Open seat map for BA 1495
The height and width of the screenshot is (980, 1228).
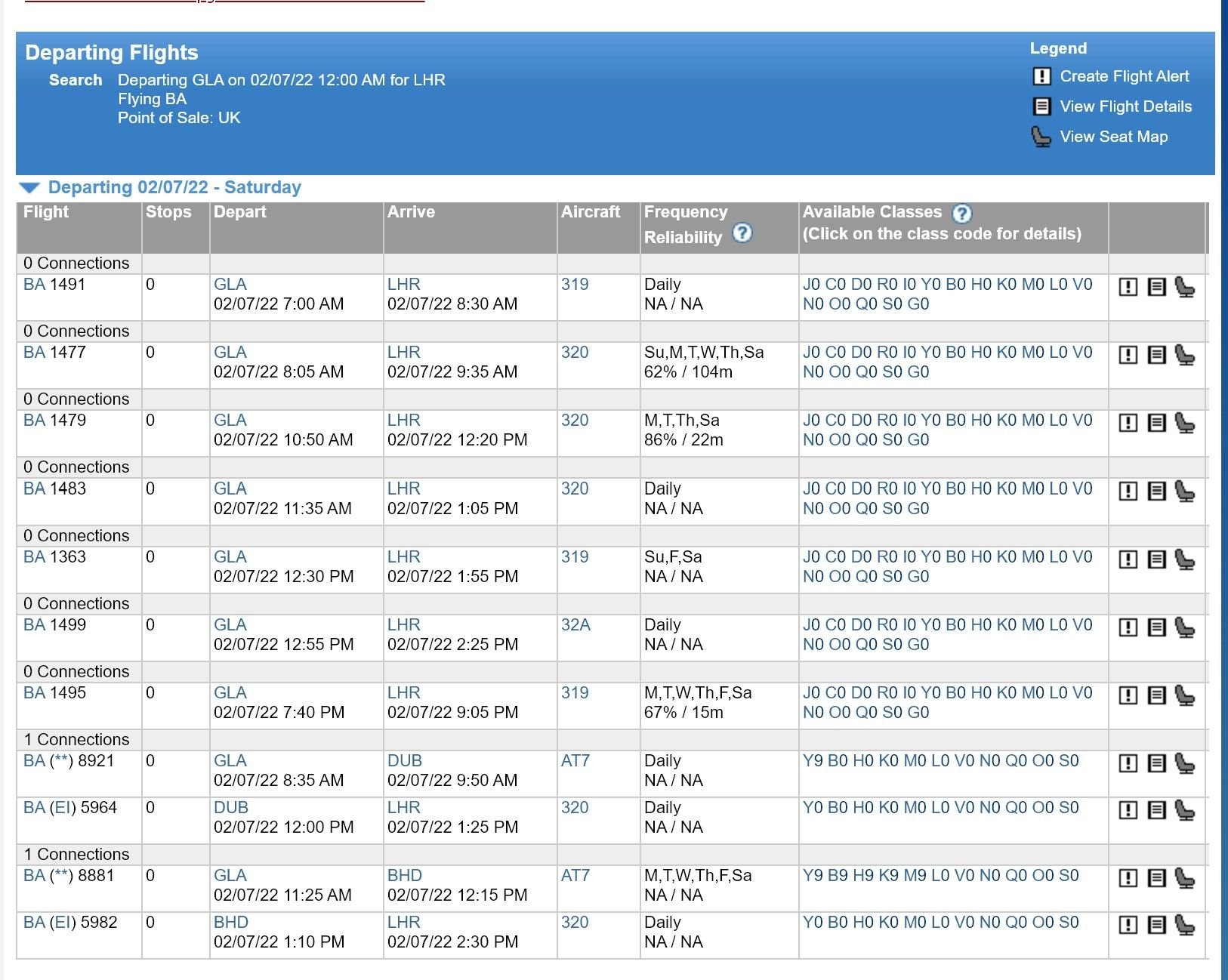click(1185, 695)
